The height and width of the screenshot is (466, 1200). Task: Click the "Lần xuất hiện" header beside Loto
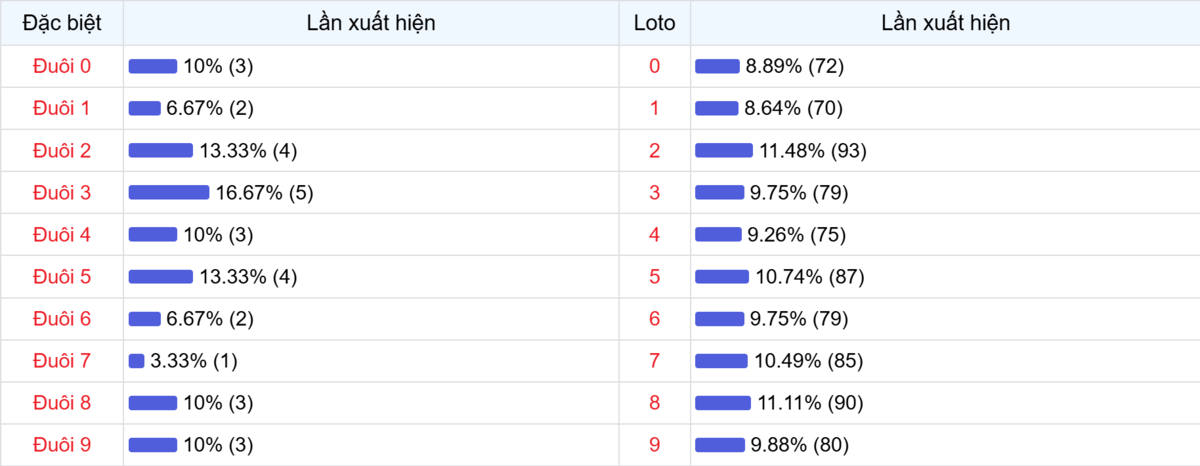[x=945, y=23]
